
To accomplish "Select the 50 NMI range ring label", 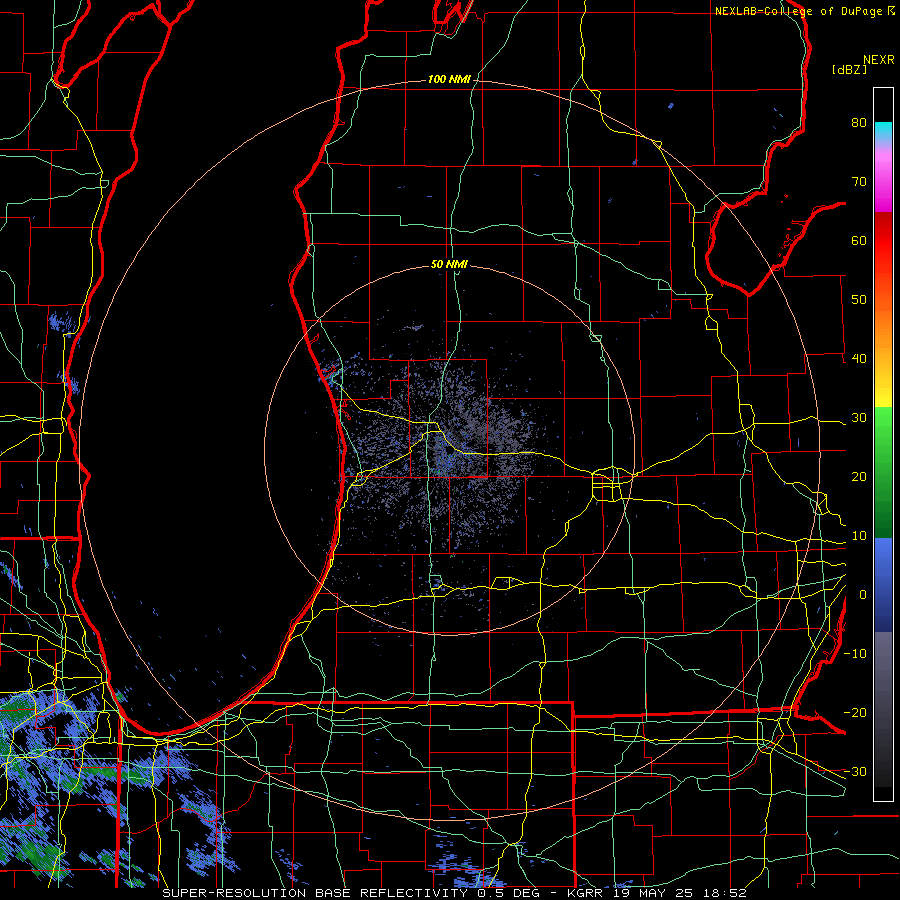I will 449,265.
